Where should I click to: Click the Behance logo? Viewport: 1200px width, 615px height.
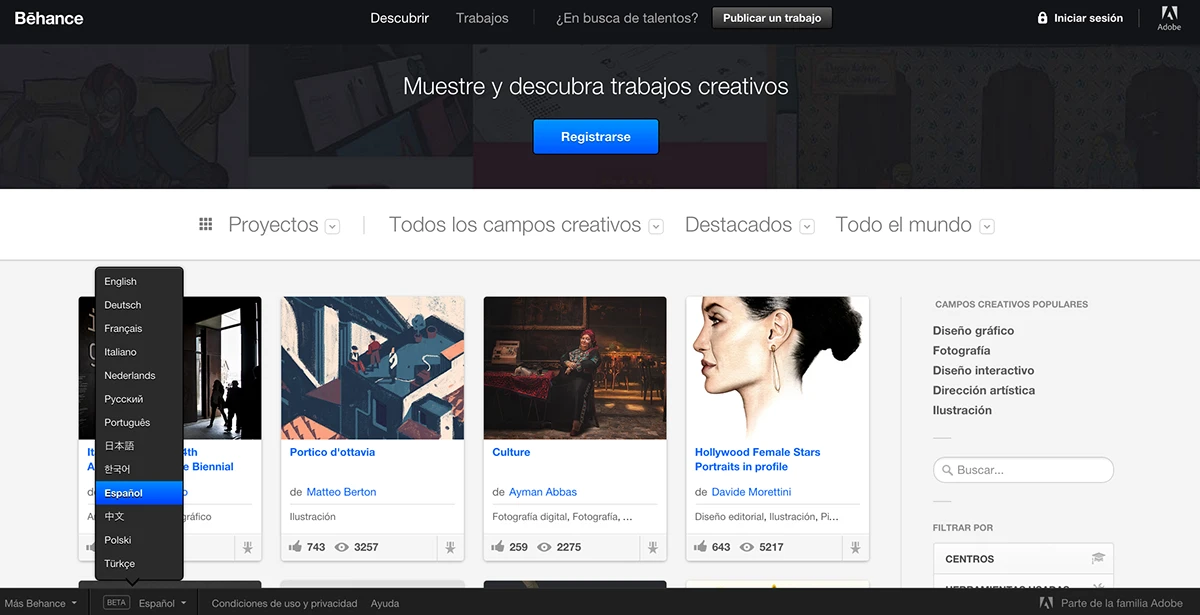pos(49,18)
